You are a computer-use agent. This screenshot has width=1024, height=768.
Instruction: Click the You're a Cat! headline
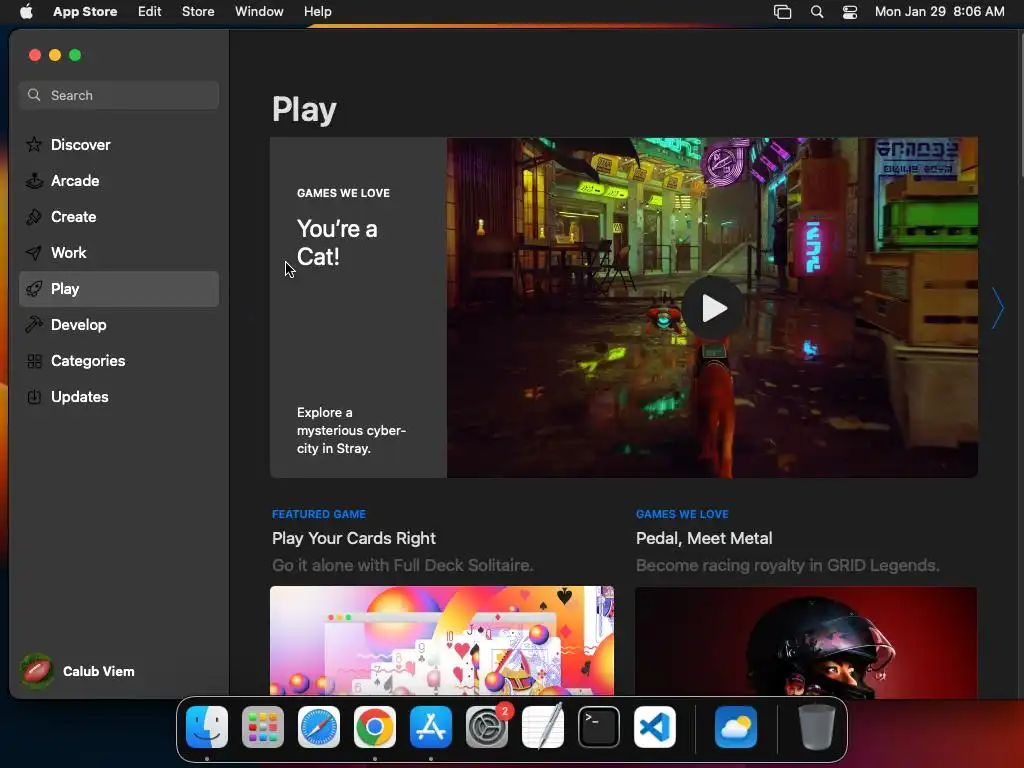[337, 242]
